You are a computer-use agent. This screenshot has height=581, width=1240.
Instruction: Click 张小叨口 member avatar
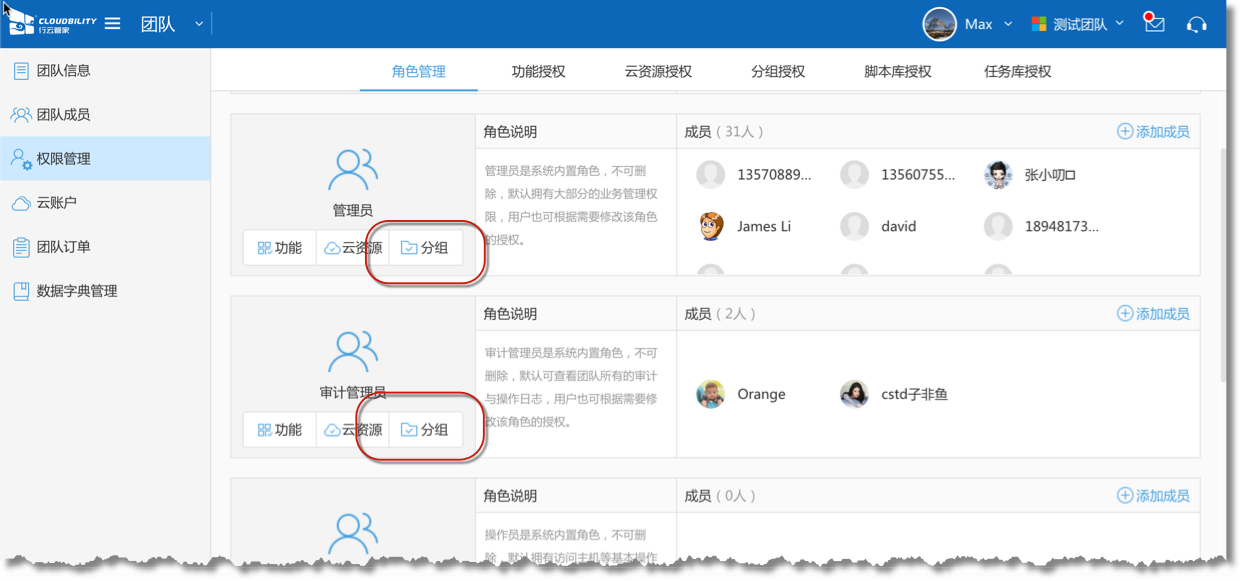coord(998,174)
